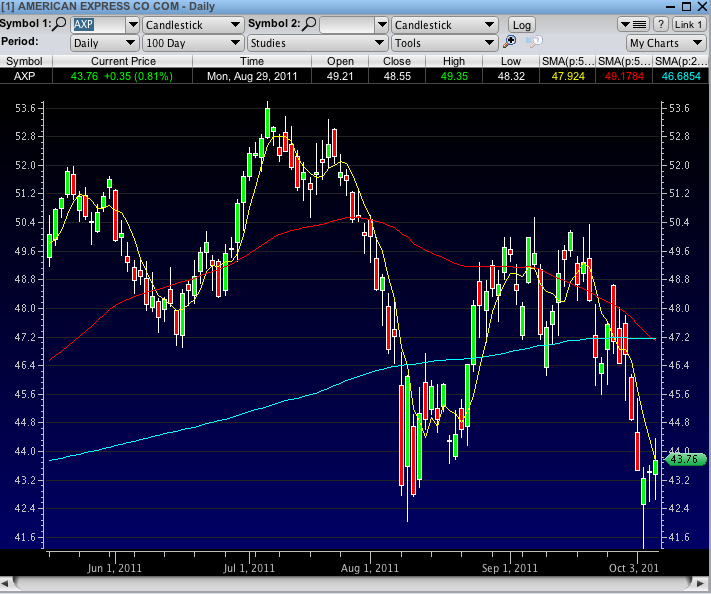Open the Tools menu

[x=444, y=43]
